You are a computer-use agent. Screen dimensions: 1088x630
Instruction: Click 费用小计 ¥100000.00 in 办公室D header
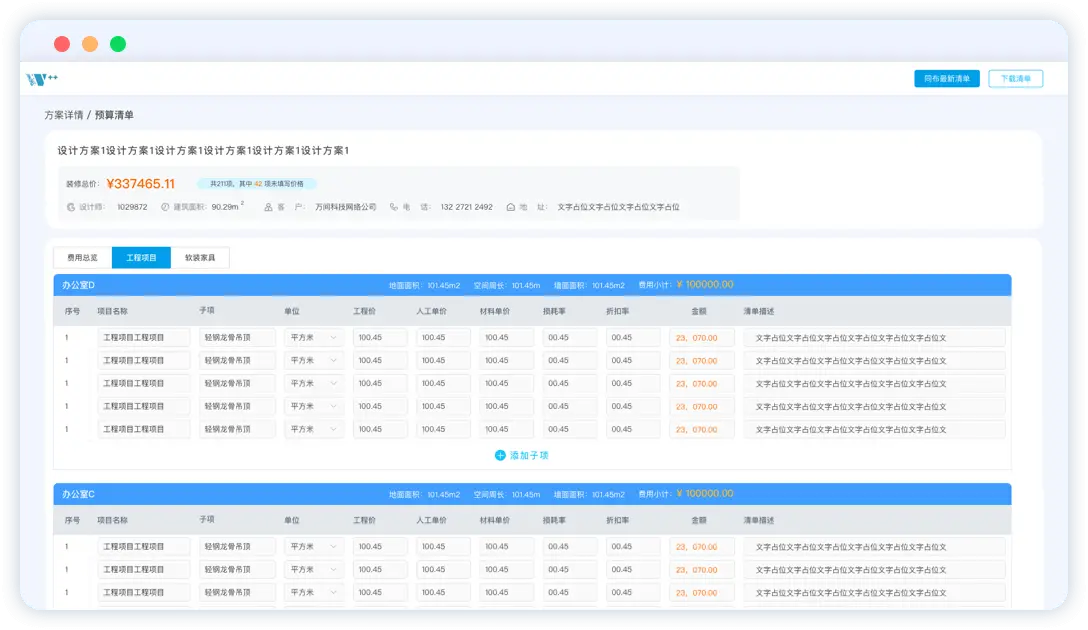click(x=686, y=284)
